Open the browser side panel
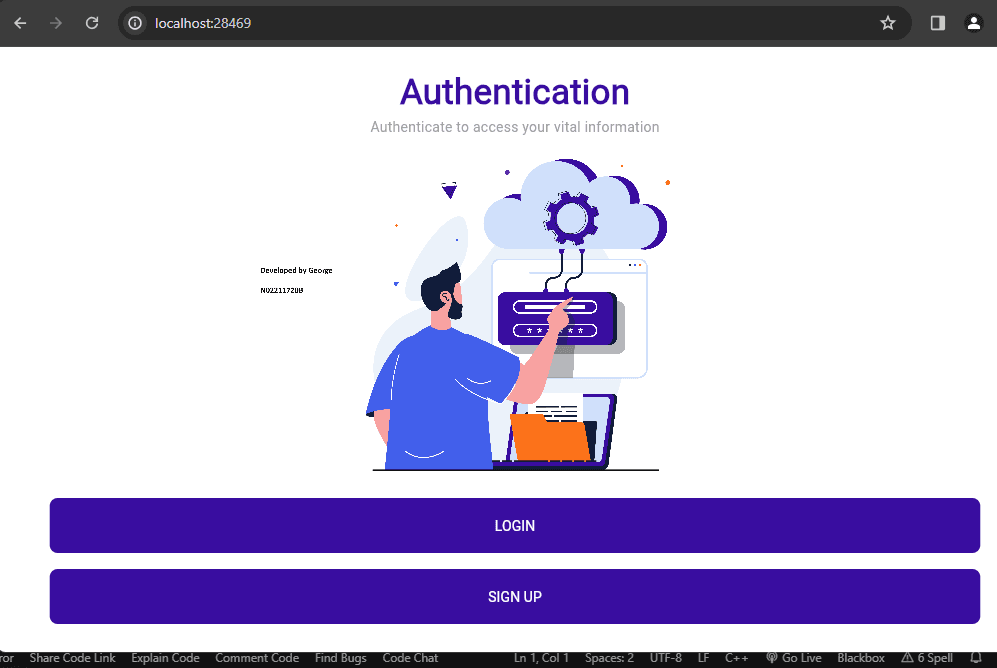The image size is (997, 668). (x=937, y=23)
